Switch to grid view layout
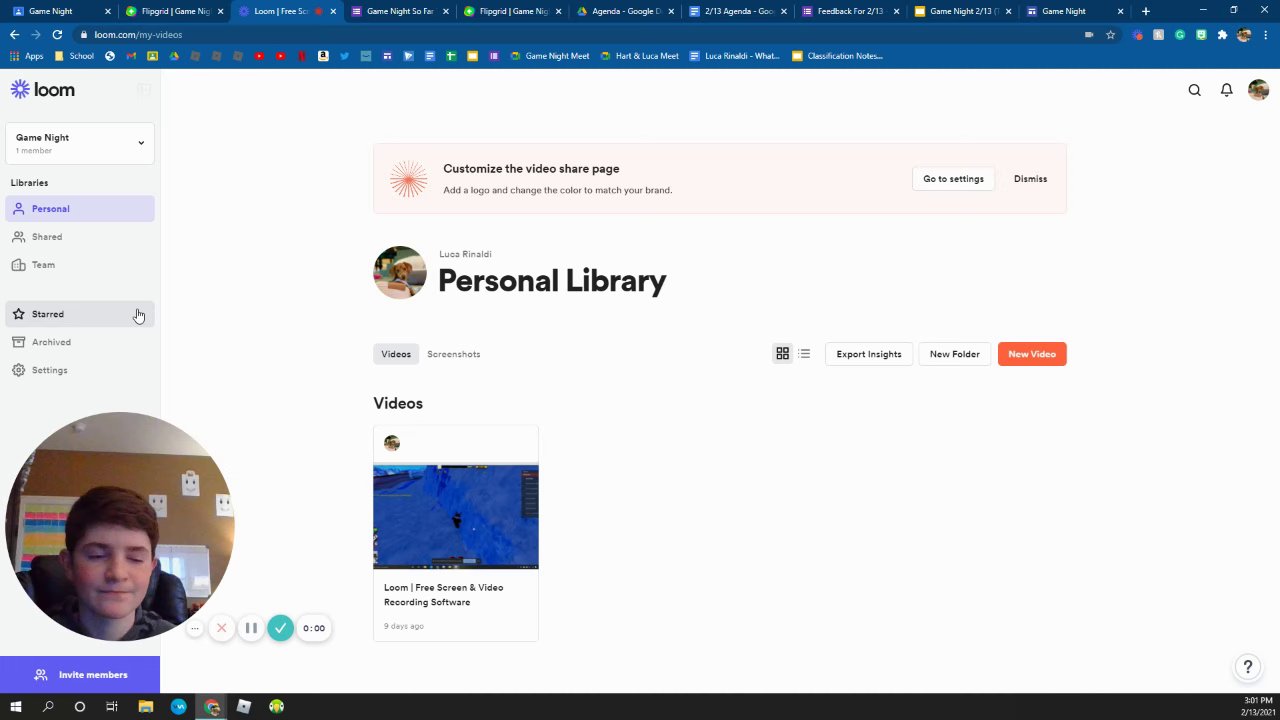This screenshot has width=1280, height=720. tap(782, 354)
